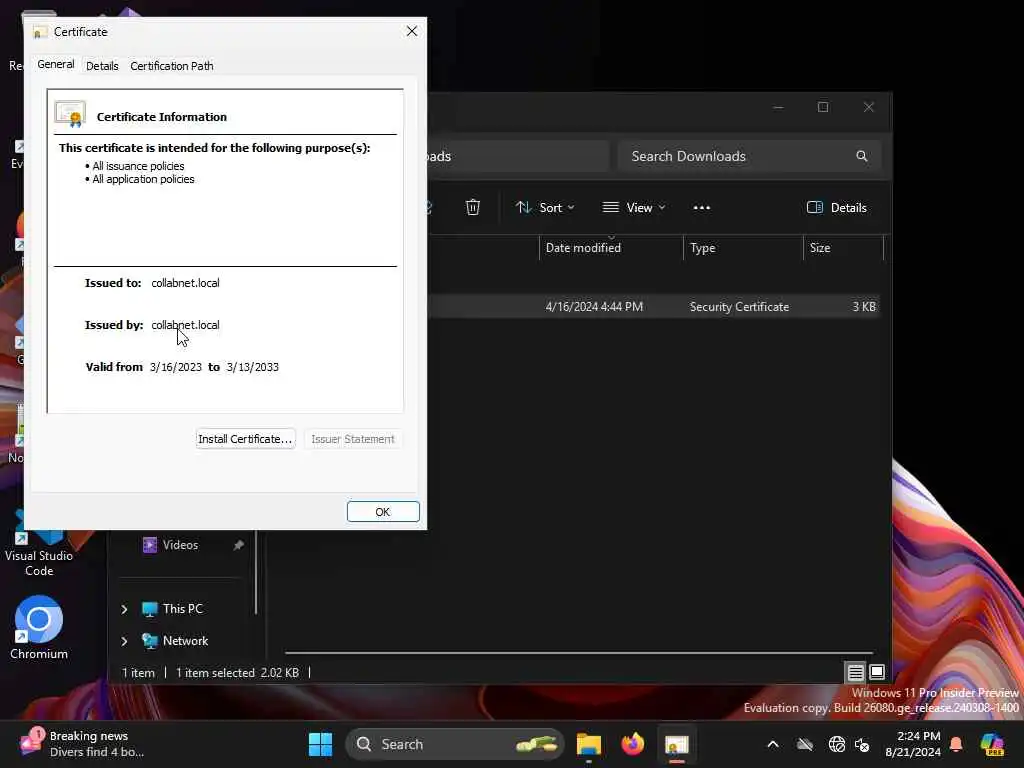Click the Certificate app taskbar icon
This screenshot has width=1024, height=768.
click(x=677, y=744)
